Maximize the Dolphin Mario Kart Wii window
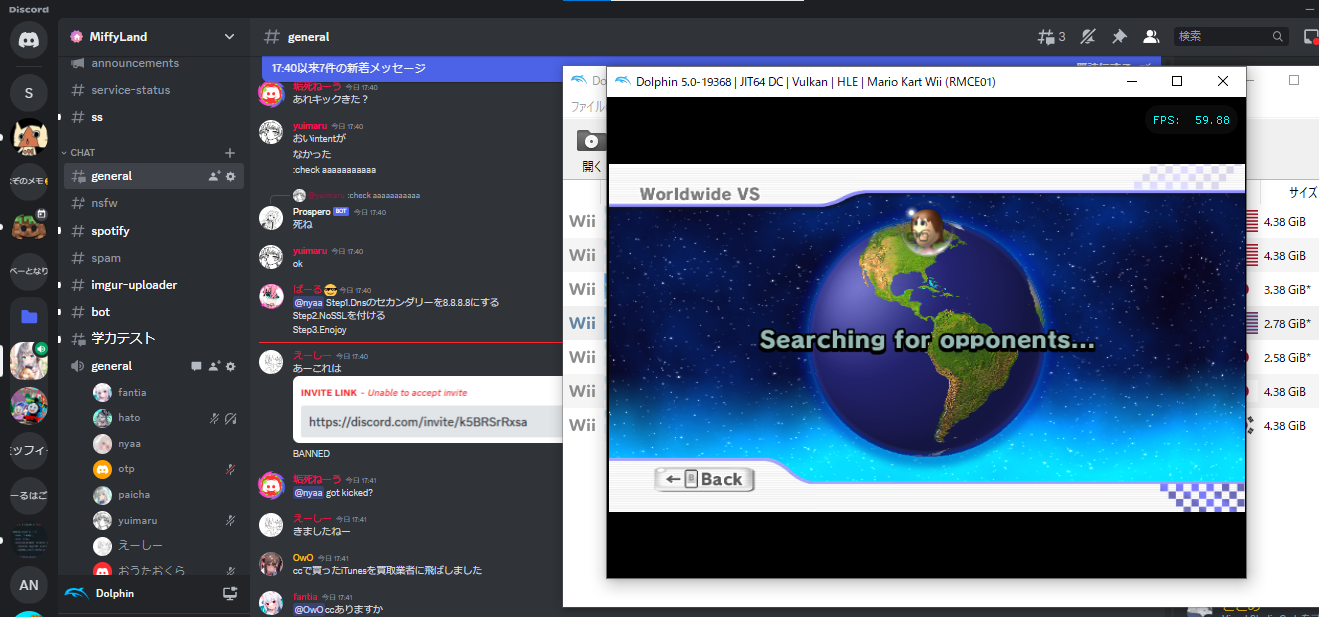The height and width of the screenshot is (617, 1319). tap(1177, 81)
